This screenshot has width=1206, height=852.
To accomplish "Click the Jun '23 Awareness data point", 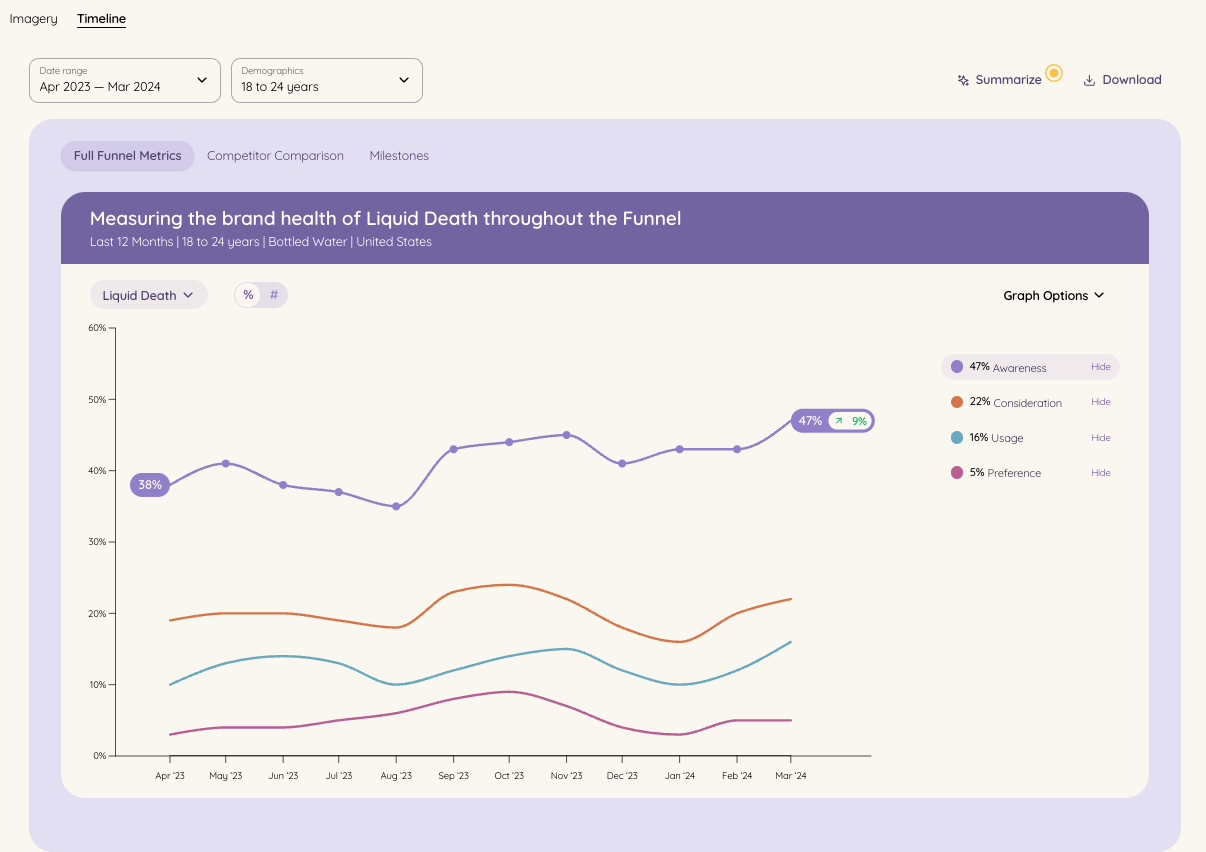I will click(x=283, y=485).
